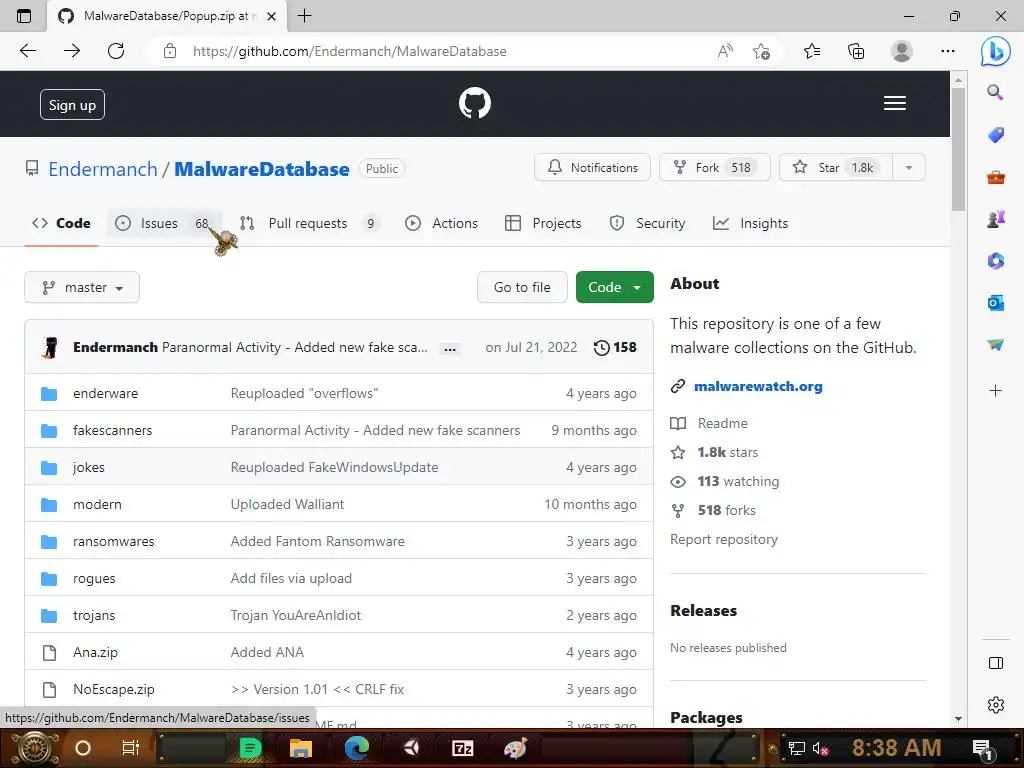Open the Ana.zip file

point(95,652)
